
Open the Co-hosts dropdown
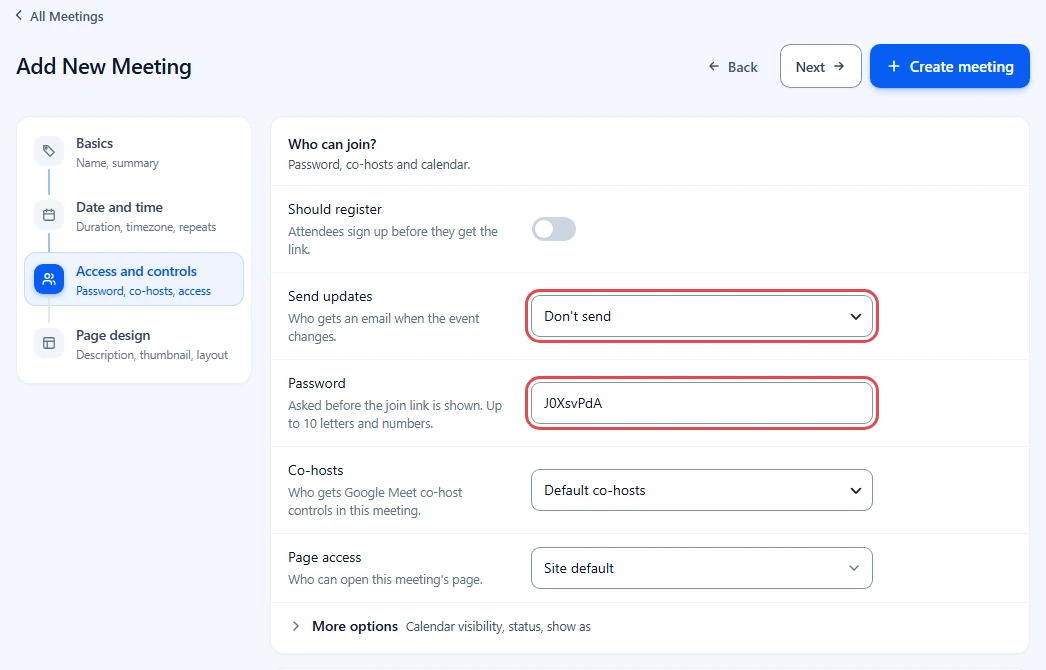(701, 490)
